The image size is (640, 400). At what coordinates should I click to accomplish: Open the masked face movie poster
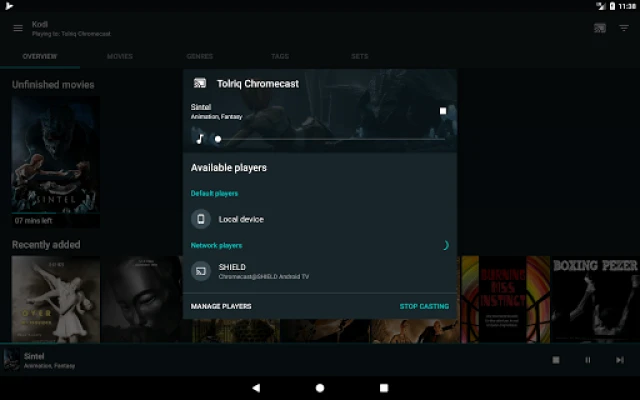(142, 299)
